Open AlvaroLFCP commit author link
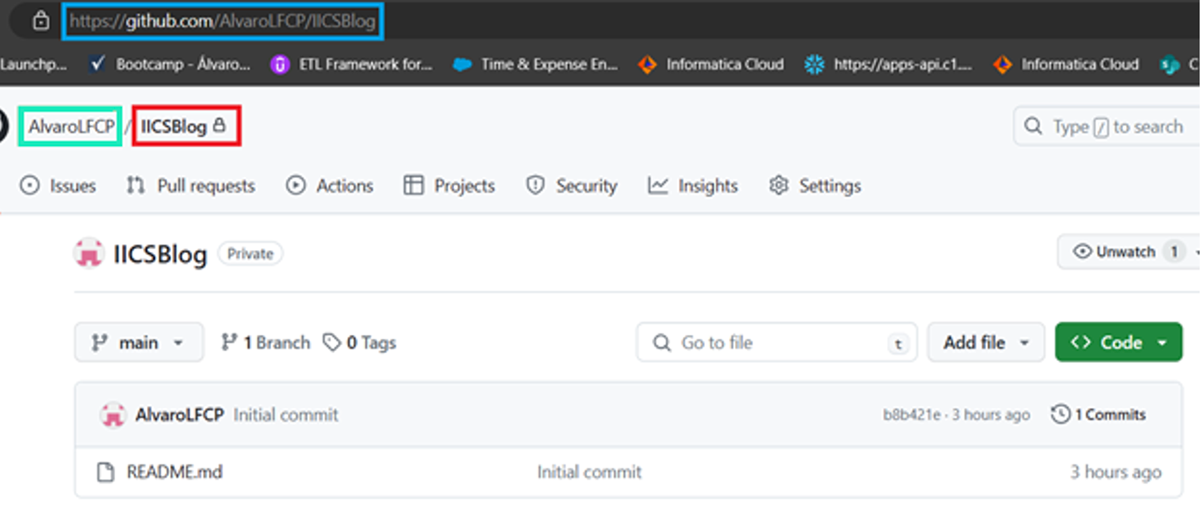Screen dimensions: 1200x523 point(180,414)
